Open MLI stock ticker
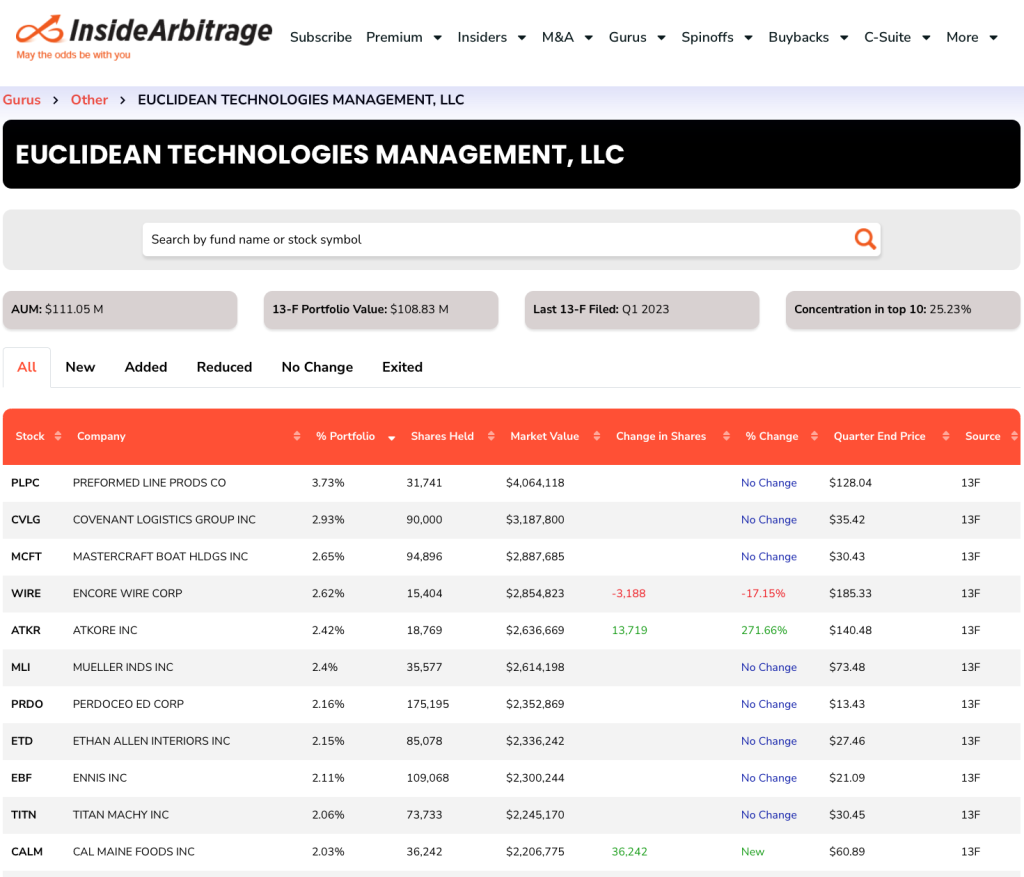Screen dimensions: 1024x877 [x=20, y=667]
